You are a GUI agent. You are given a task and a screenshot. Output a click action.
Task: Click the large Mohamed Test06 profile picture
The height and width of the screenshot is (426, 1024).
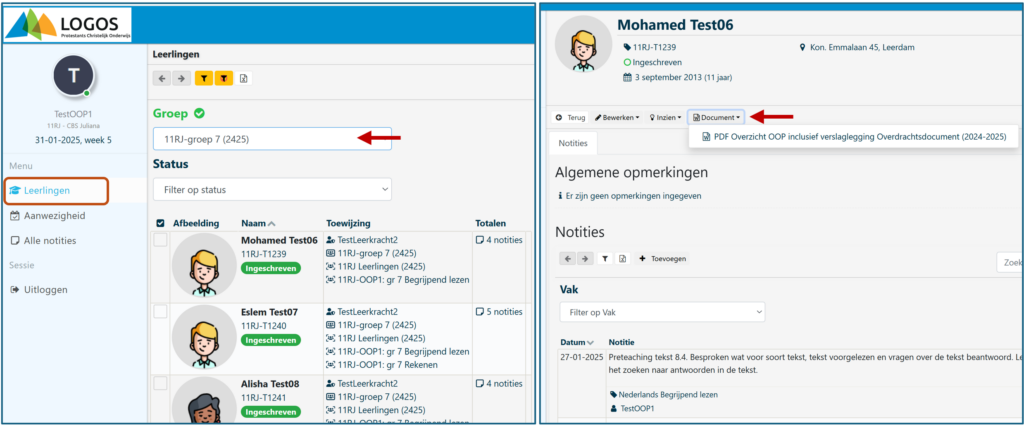point(584,44)
